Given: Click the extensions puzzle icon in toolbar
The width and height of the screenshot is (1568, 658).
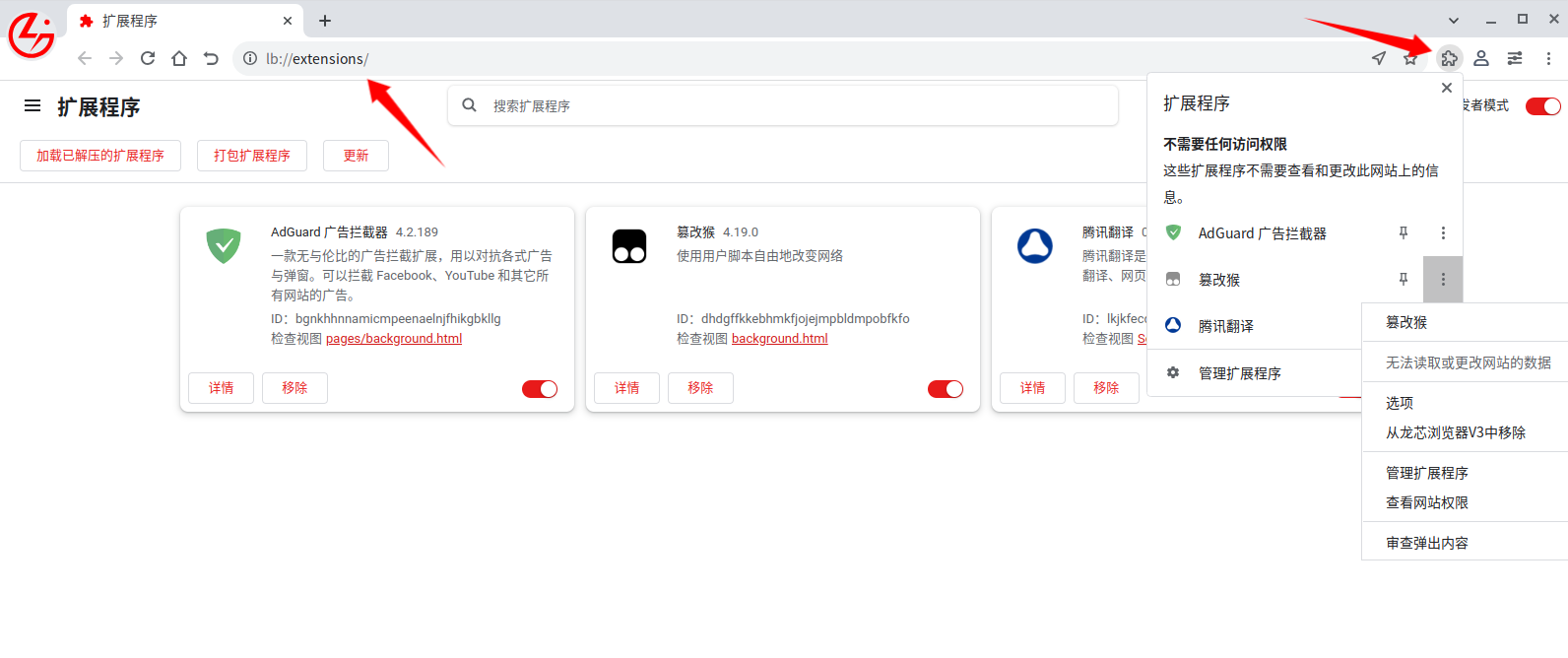Looking at the screenshot, I should [1449, 58].
